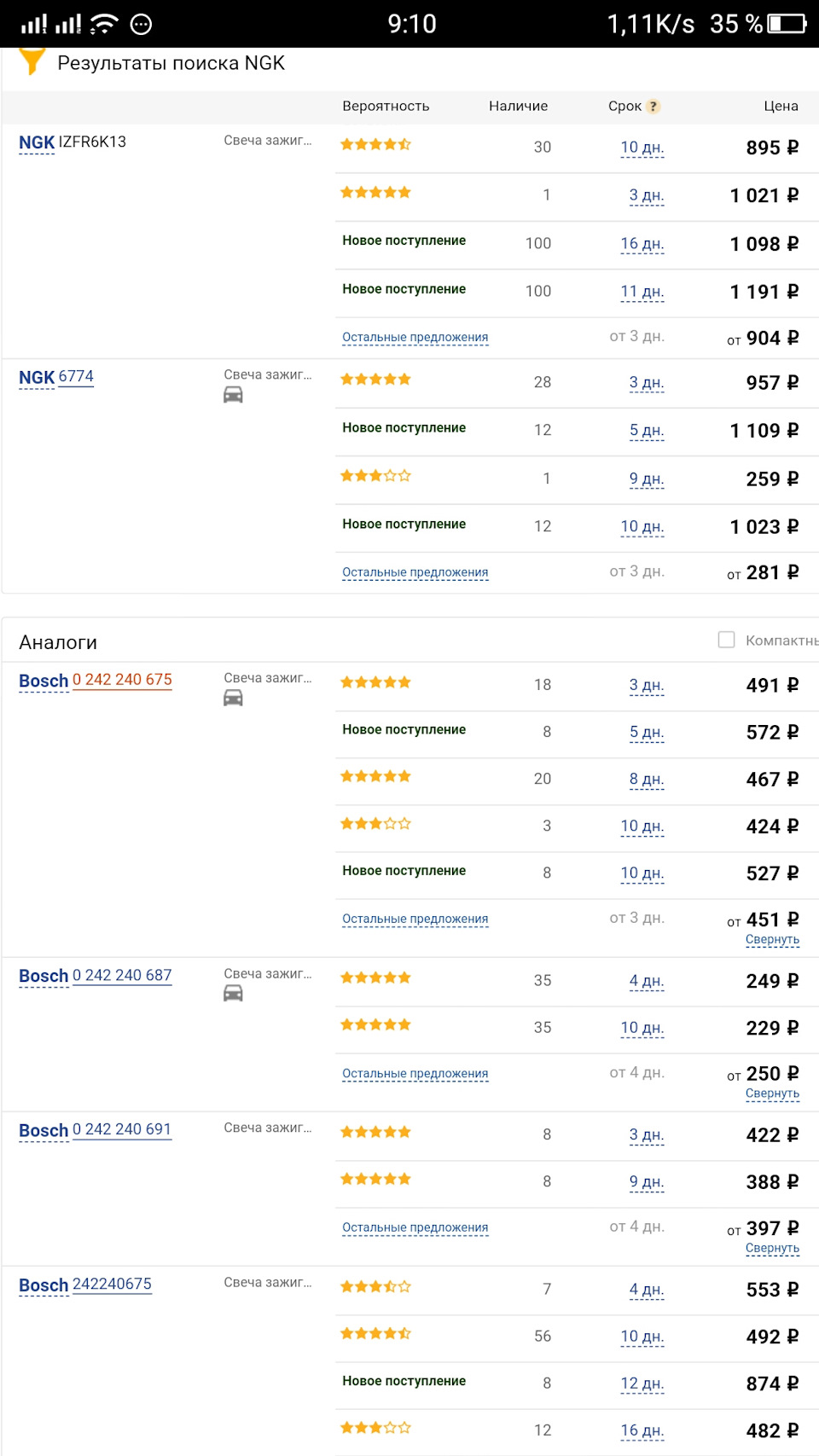Collapse offers with Свернуть under 397 ₽
This screenshot has width=819, height=1456.
772,1248
